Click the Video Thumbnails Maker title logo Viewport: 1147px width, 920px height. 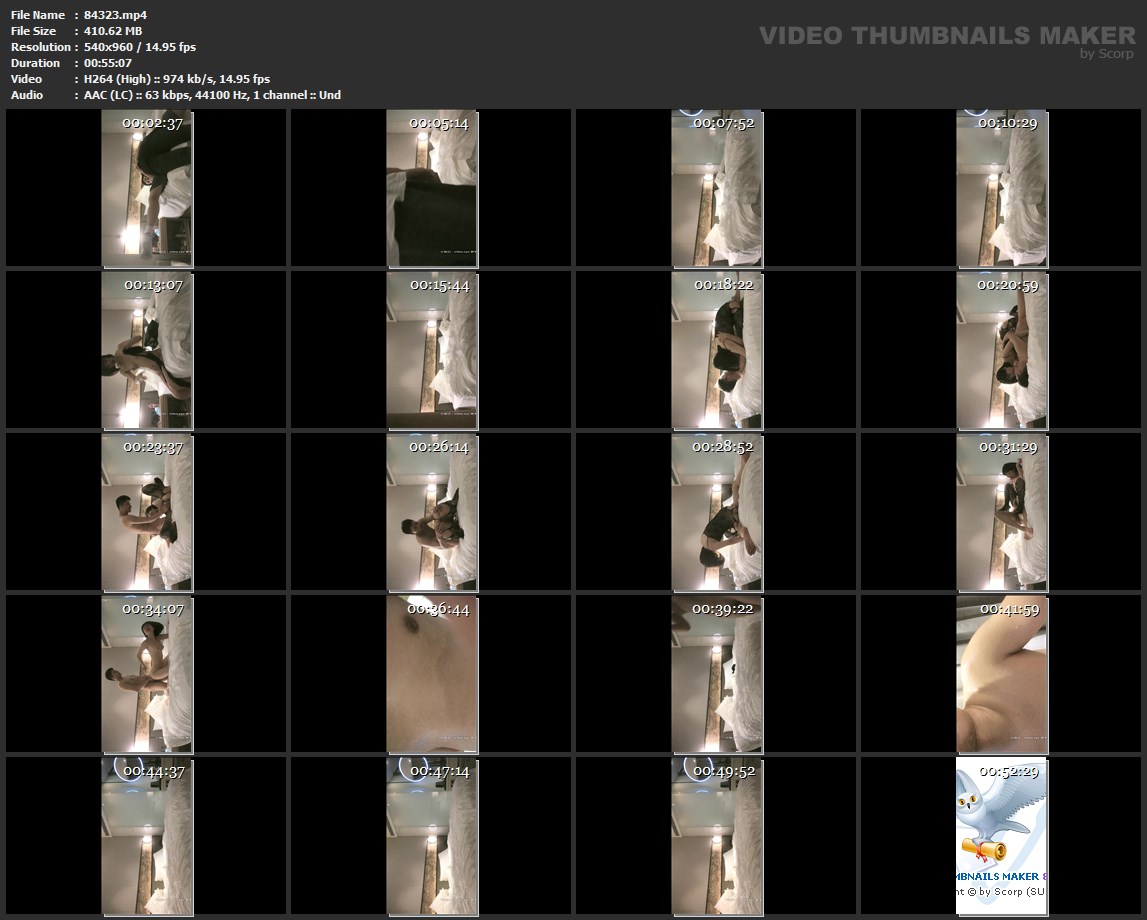click(946, 36)
